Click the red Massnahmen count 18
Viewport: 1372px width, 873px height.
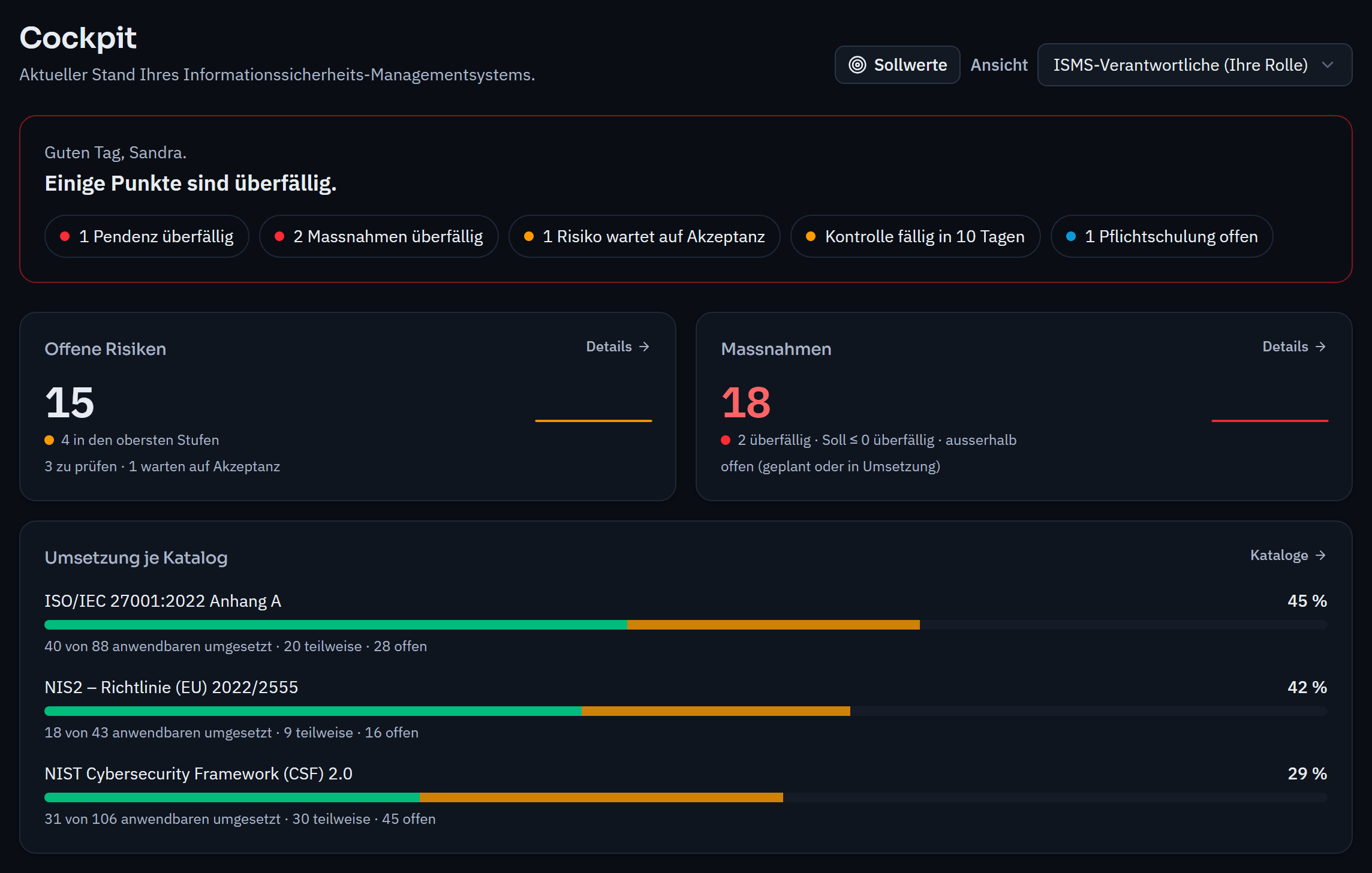746,402
